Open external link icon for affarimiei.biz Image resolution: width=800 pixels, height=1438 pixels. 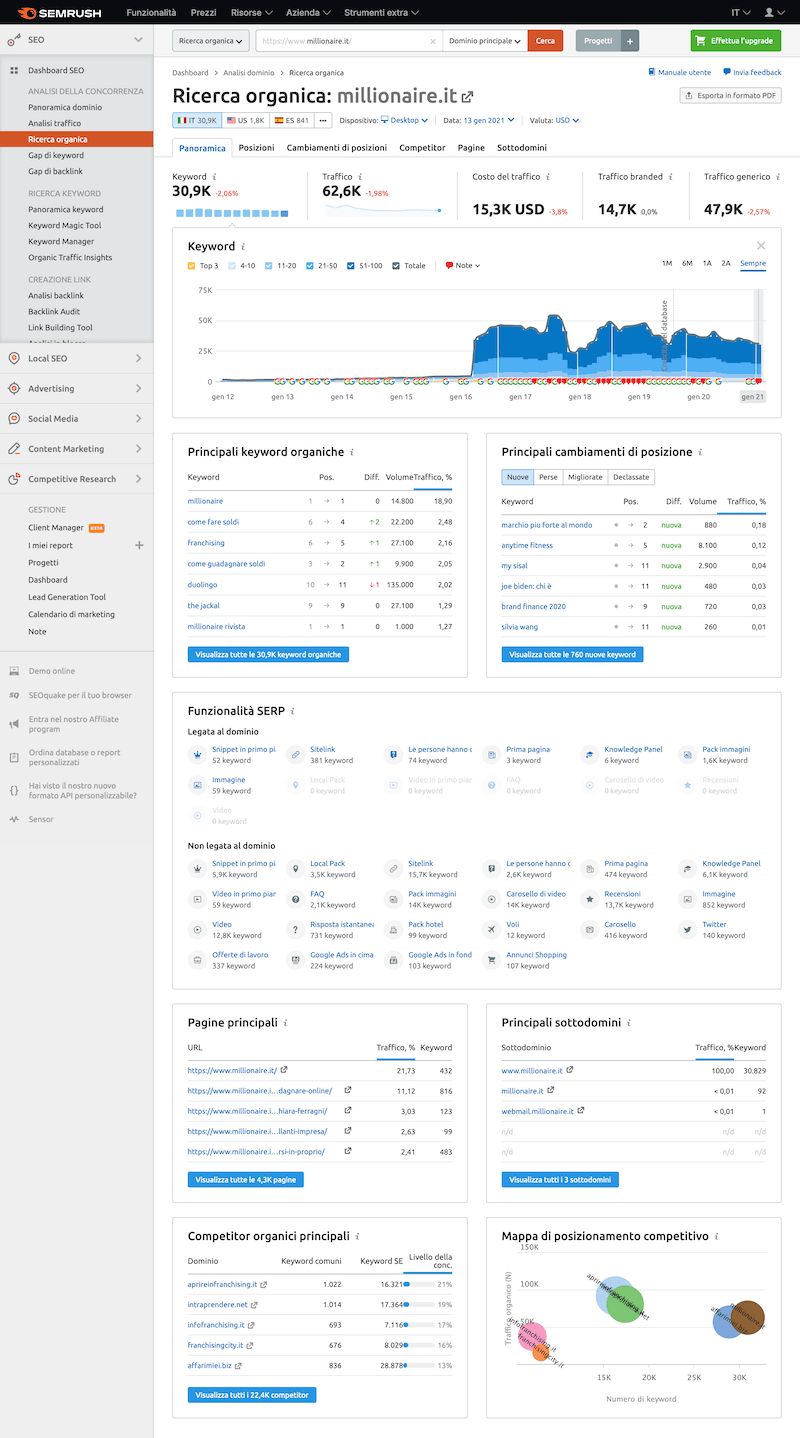tap(238, 1365)
